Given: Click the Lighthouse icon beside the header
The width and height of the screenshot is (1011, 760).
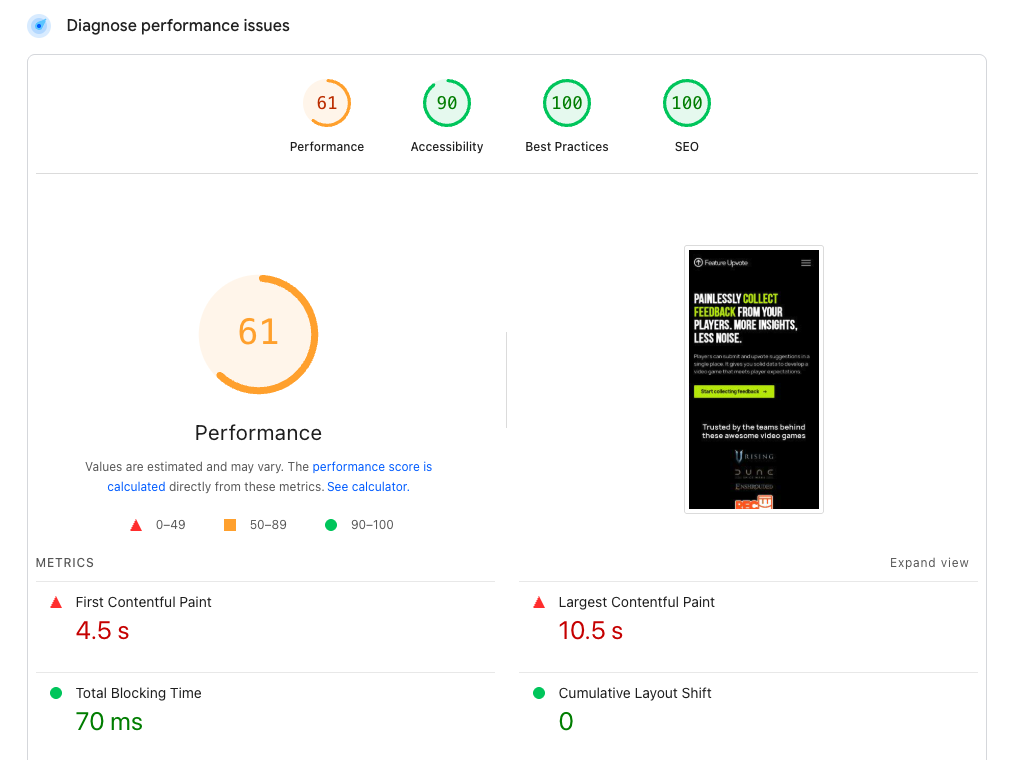Looking at the screenshot, I should tap(38, 25).
